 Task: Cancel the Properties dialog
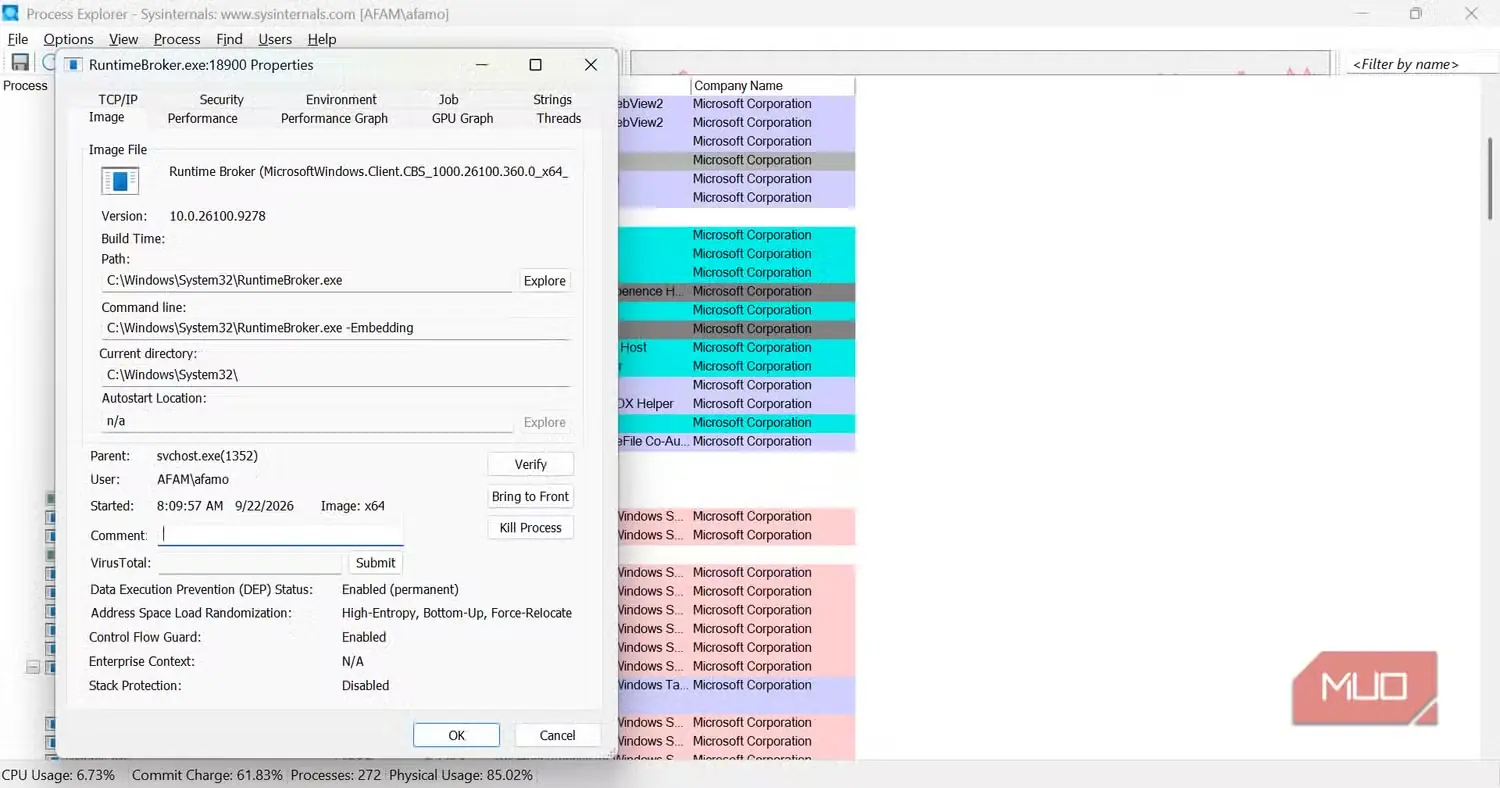coord(557,735)
